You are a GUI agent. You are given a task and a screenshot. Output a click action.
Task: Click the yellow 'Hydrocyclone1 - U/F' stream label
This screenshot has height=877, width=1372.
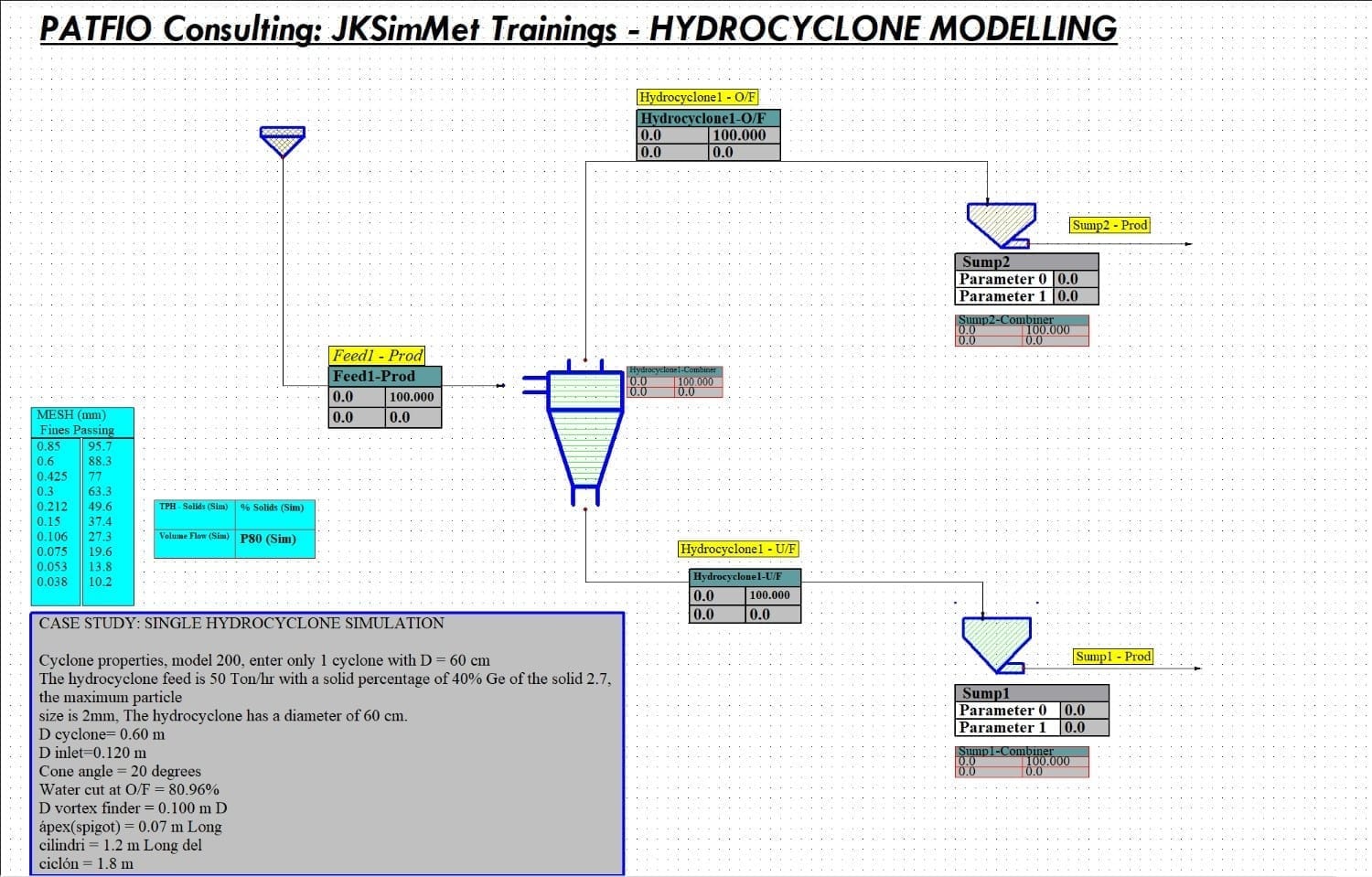pyautogui.click(x=738, y=549)
